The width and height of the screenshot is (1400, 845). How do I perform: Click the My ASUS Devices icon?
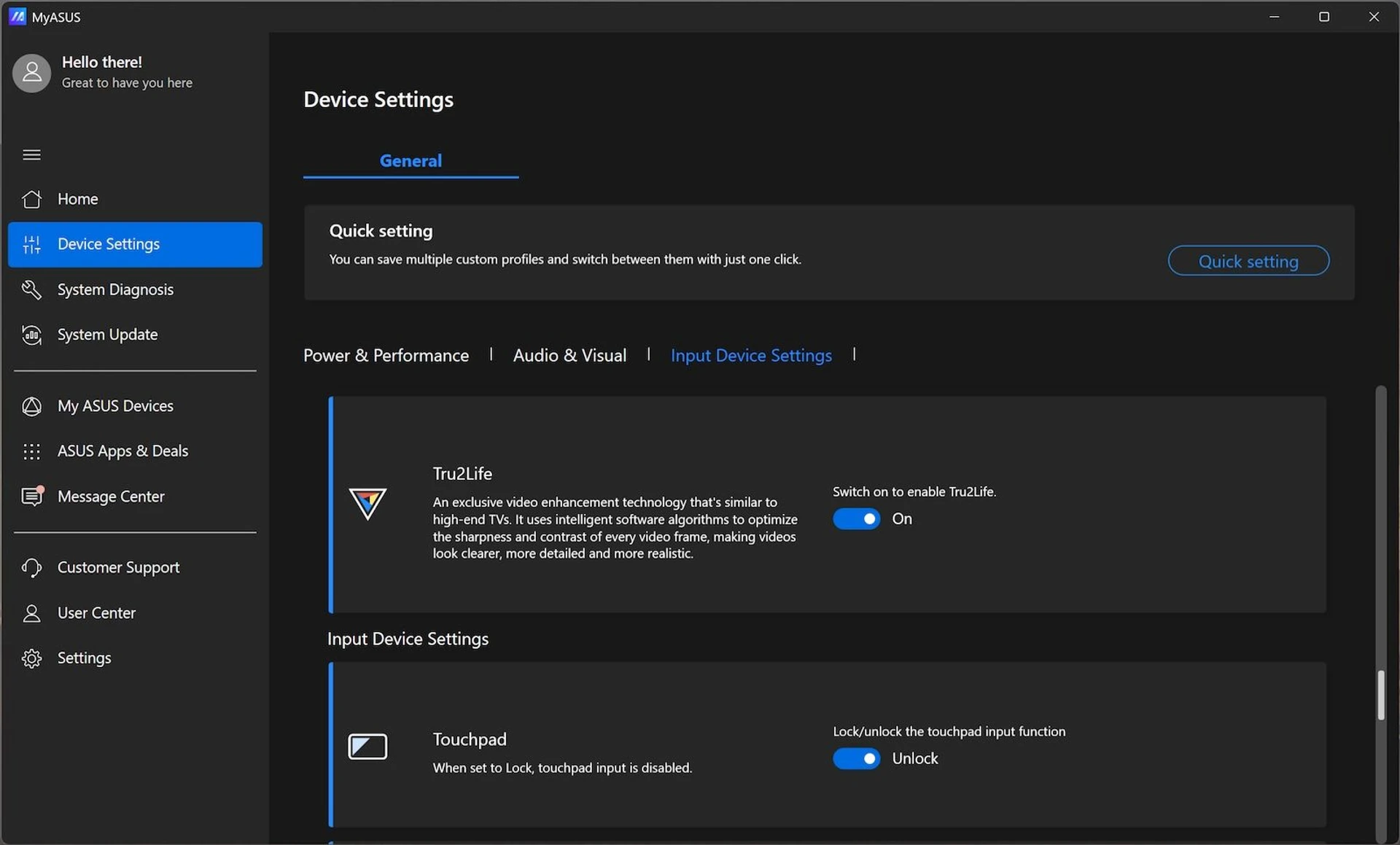[31, 406]
